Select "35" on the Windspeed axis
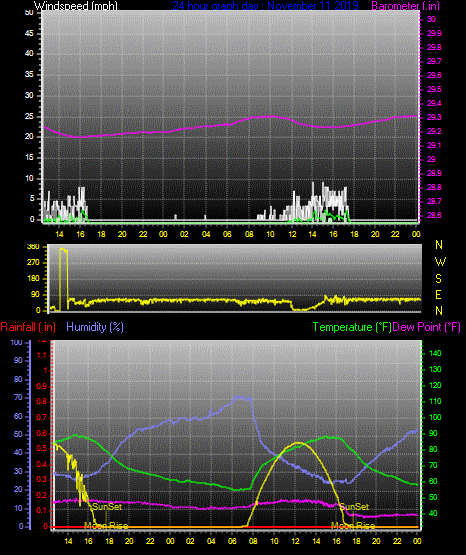The height and width of the screenshot is (555, 466). point(29,74)
